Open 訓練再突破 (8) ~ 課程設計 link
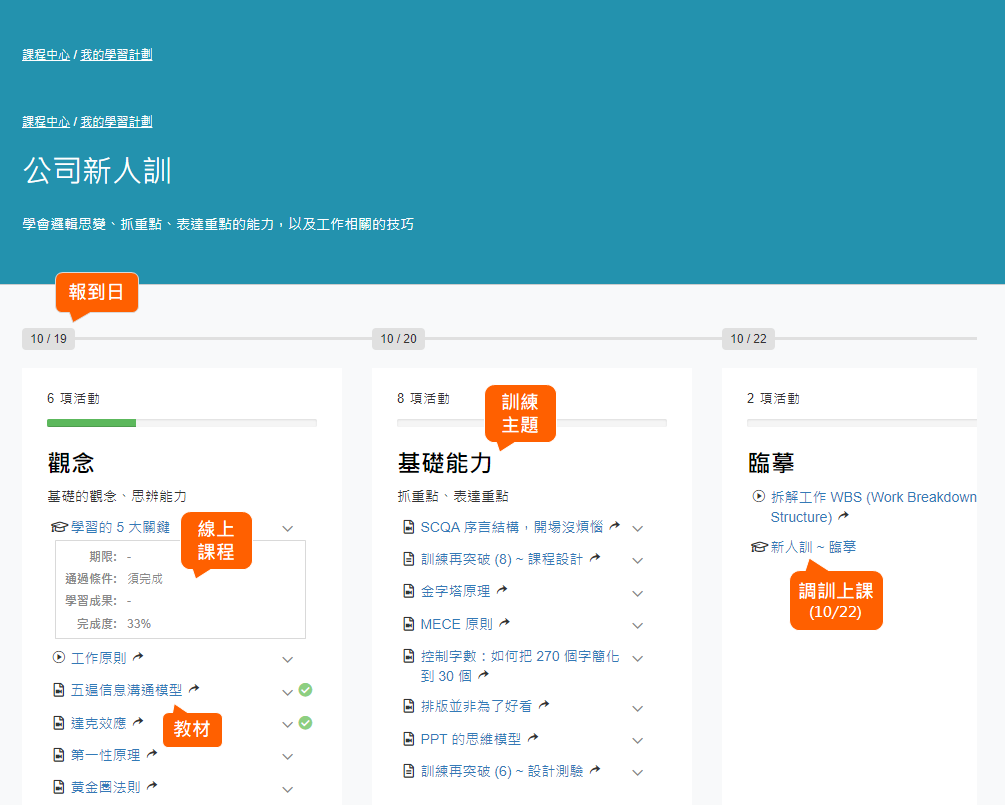1005x805 pixels. click(x=501, y=559)
